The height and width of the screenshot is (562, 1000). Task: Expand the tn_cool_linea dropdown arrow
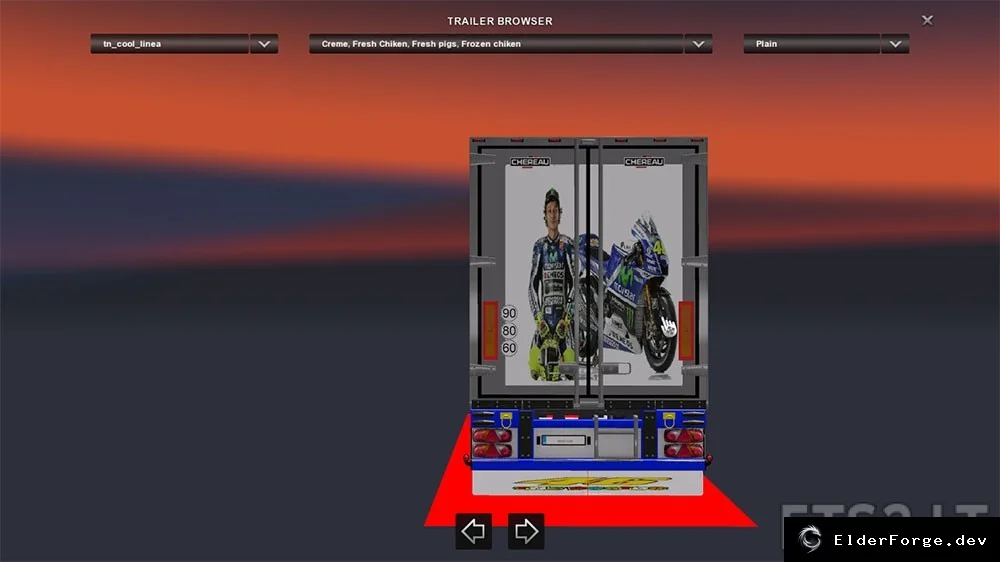pyautogui.click(x=264, y=44)
